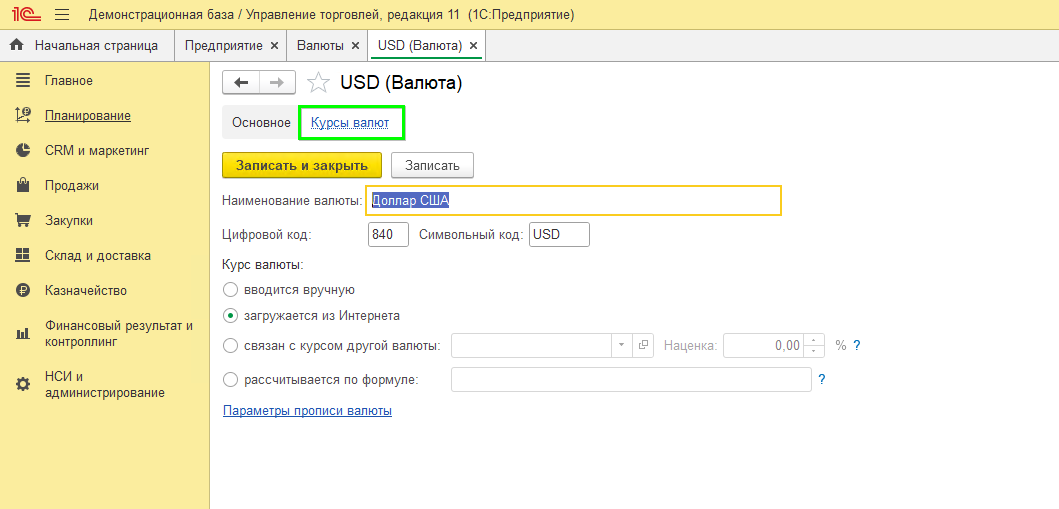
Task: Select связан с курсом другой валюты option
Action: [x=230, y=346]
